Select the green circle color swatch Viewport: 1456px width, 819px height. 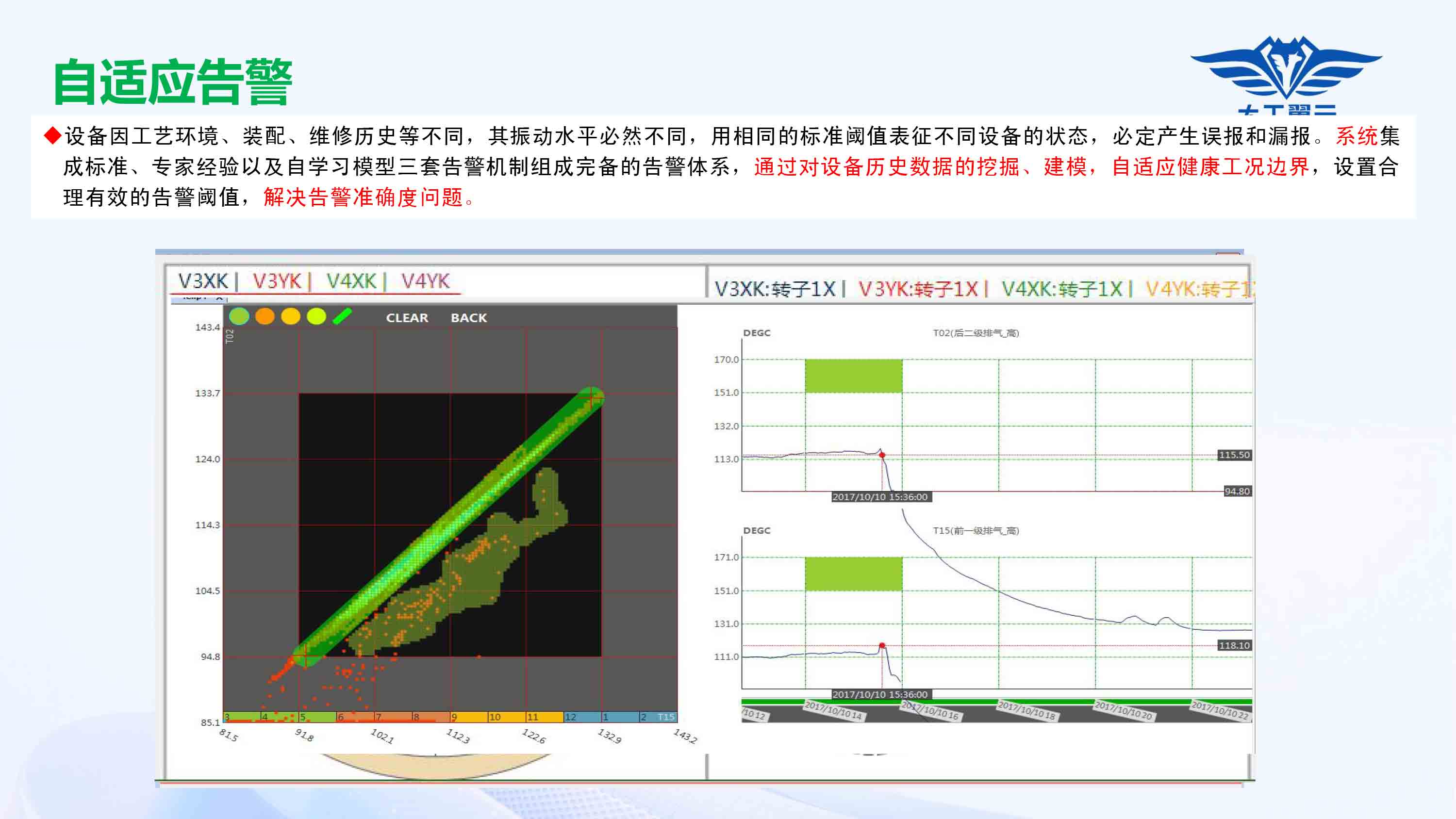click(239, 316)
